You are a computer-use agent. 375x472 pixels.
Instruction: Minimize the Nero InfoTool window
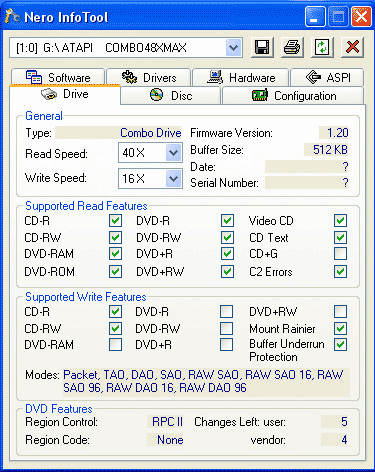(315, 16)
